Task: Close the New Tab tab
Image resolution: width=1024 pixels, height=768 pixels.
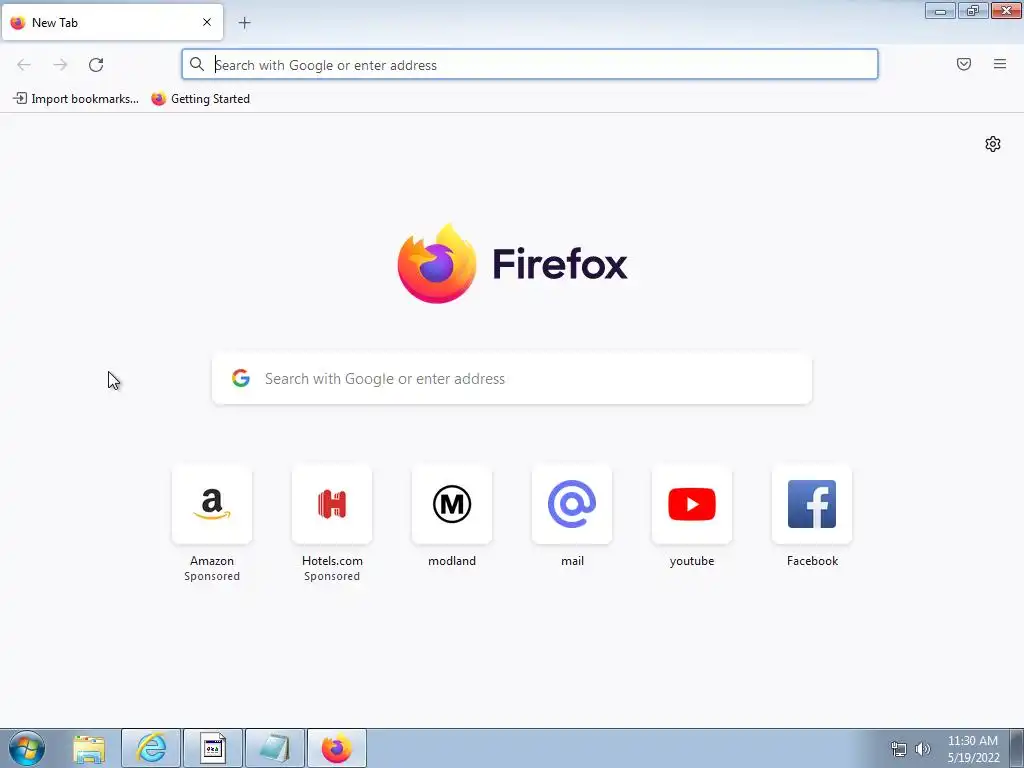Action: pyautogui.click(x=207, y=22)
